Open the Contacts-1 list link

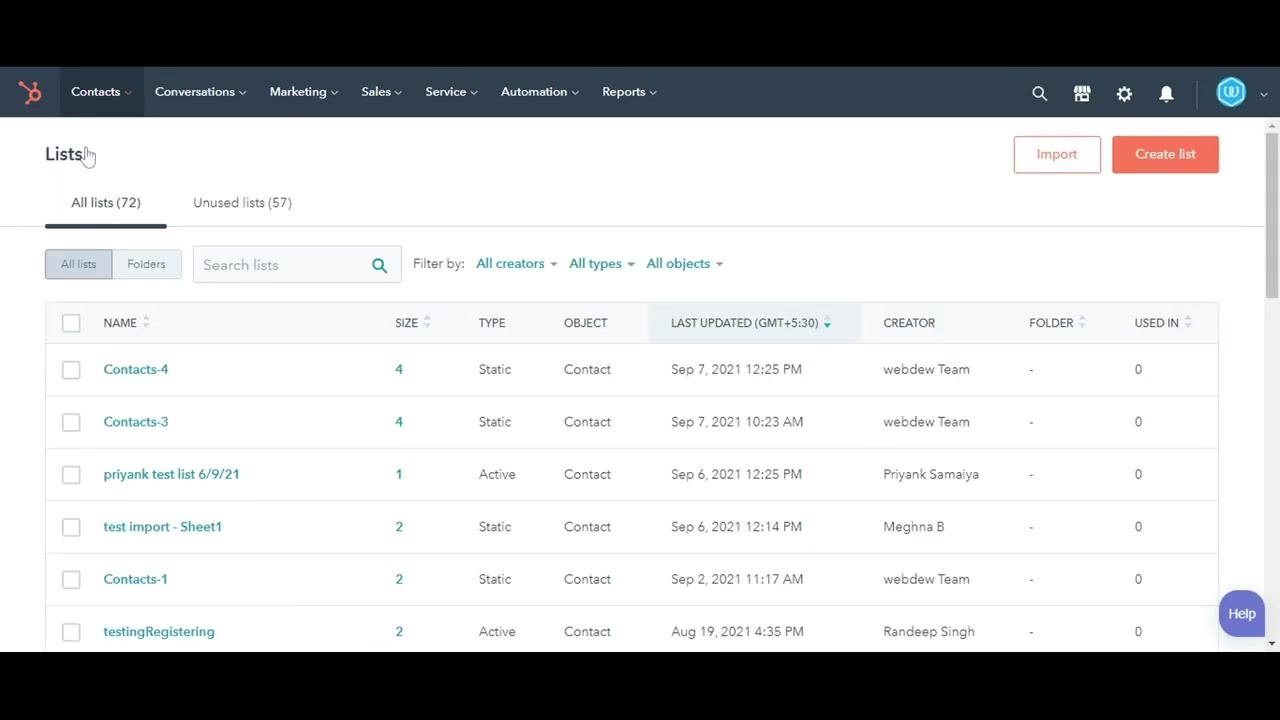click(x=136, y=580)
